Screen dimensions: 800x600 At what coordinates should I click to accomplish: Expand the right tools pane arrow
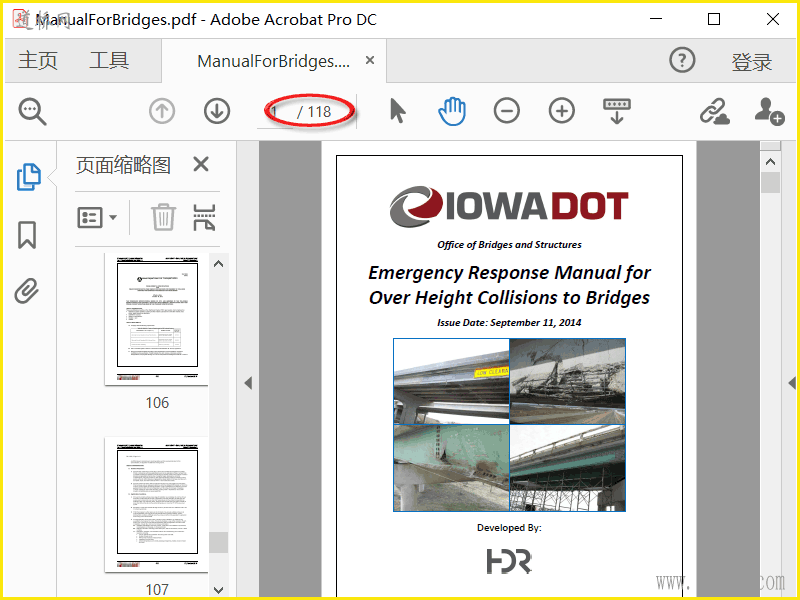pyautogui.click(x=792, y=383)
